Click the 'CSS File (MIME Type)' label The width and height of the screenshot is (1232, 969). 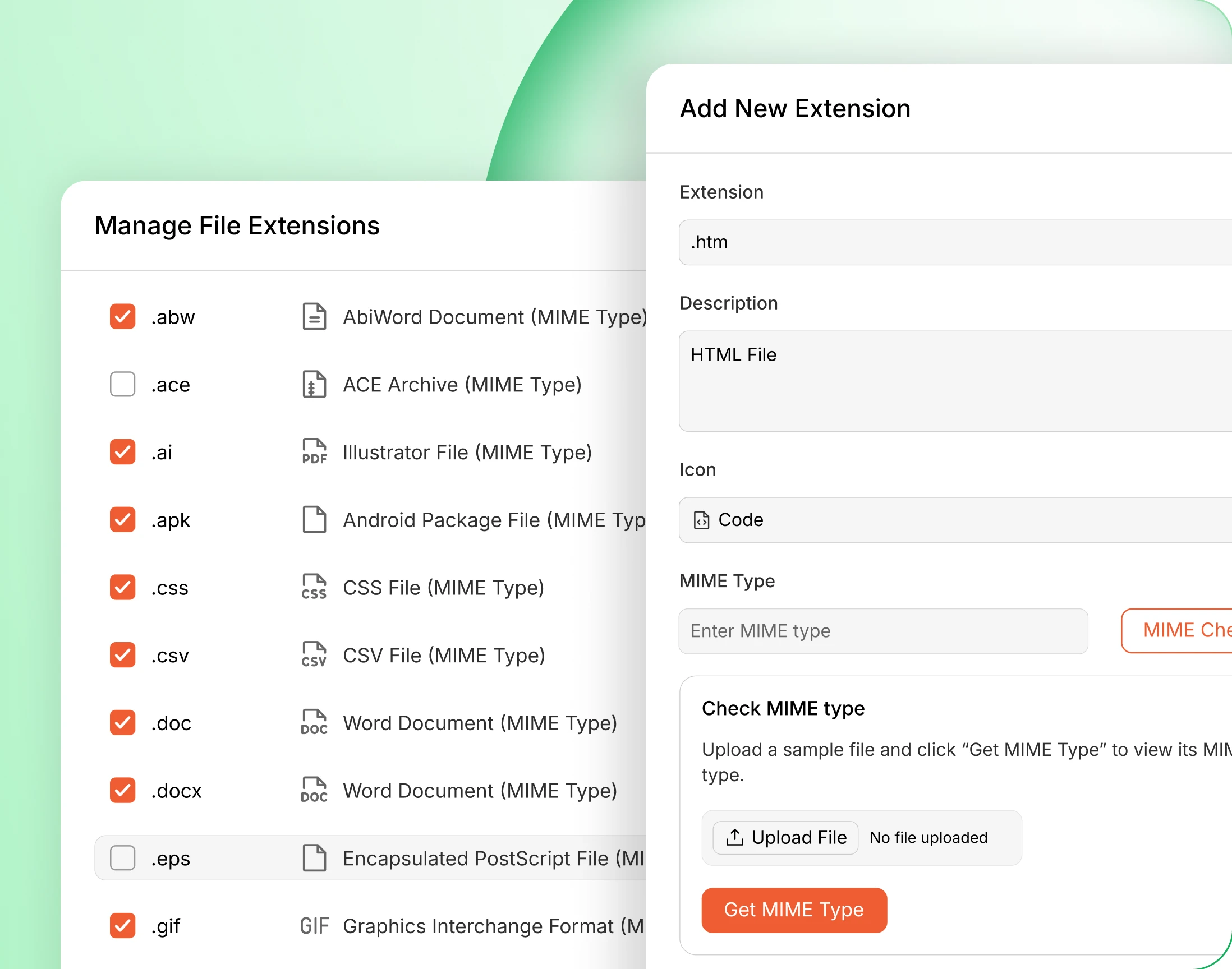[x=444, y=588]
